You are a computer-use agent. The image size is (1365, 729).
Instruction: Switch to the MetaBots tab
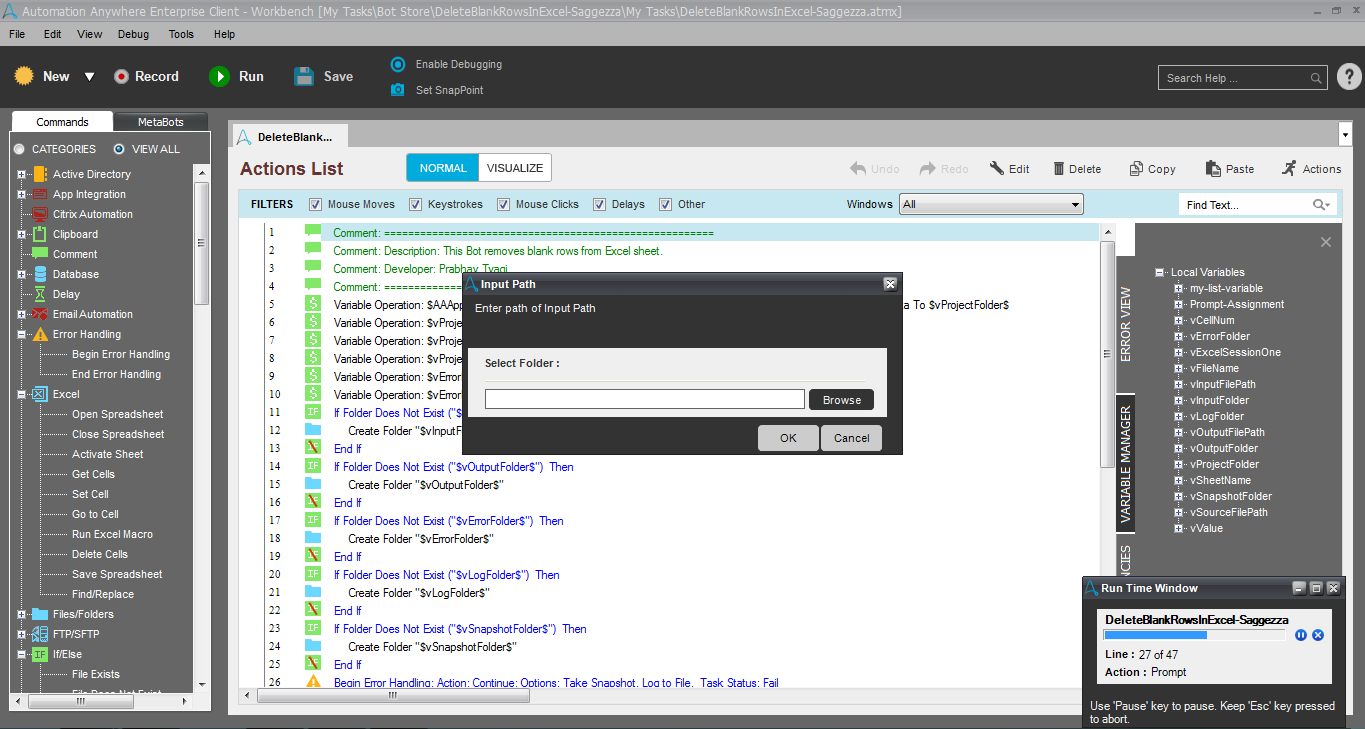coord(161,122)
